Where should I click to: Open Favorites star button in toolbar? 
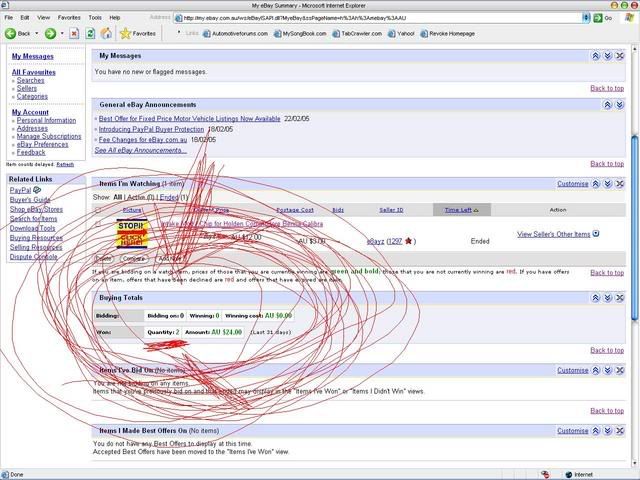[x=138, y=33]
